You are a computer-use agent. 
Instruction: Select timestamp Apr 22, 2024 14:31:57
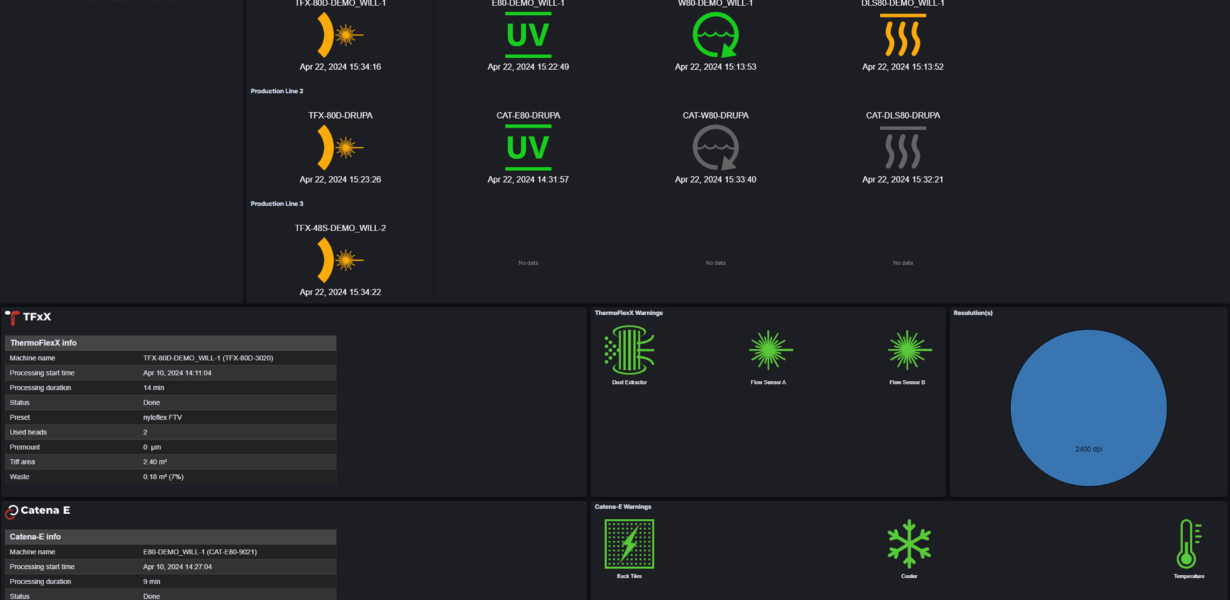528,180
